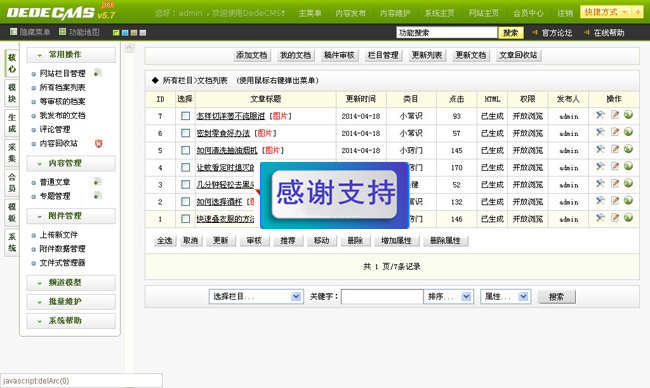Switch to the 模块 side tab
Screen dimensions: 650x388
(x=12, y=93)
